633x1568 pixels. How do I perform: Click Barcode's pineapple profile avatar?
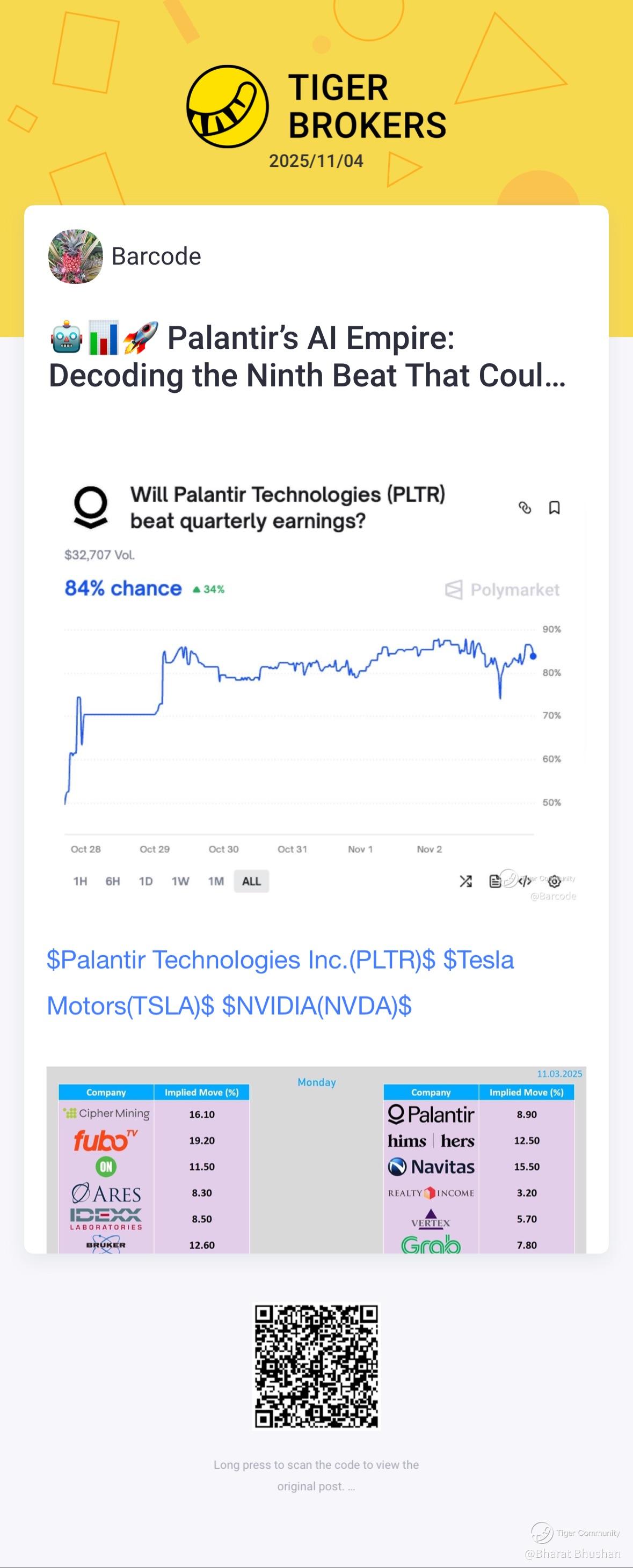coord(76,257)
